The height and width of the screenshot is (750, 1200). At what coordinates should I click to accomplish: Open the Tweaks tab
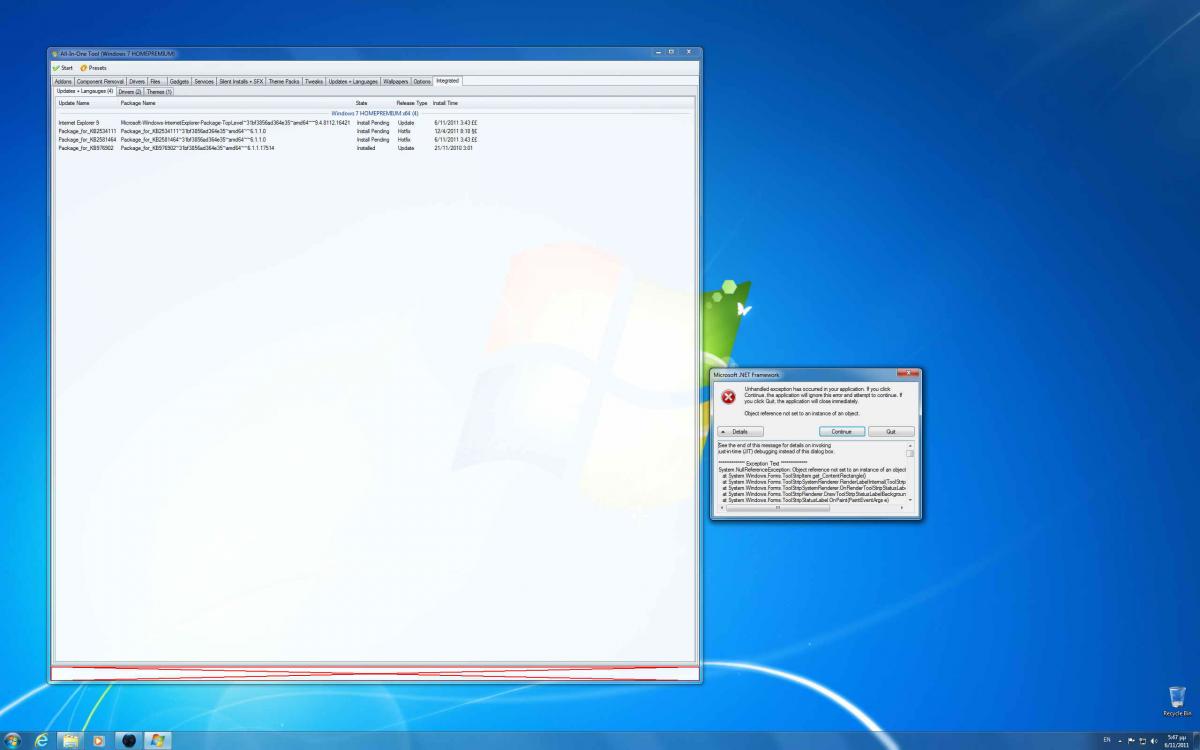point(314,81)
